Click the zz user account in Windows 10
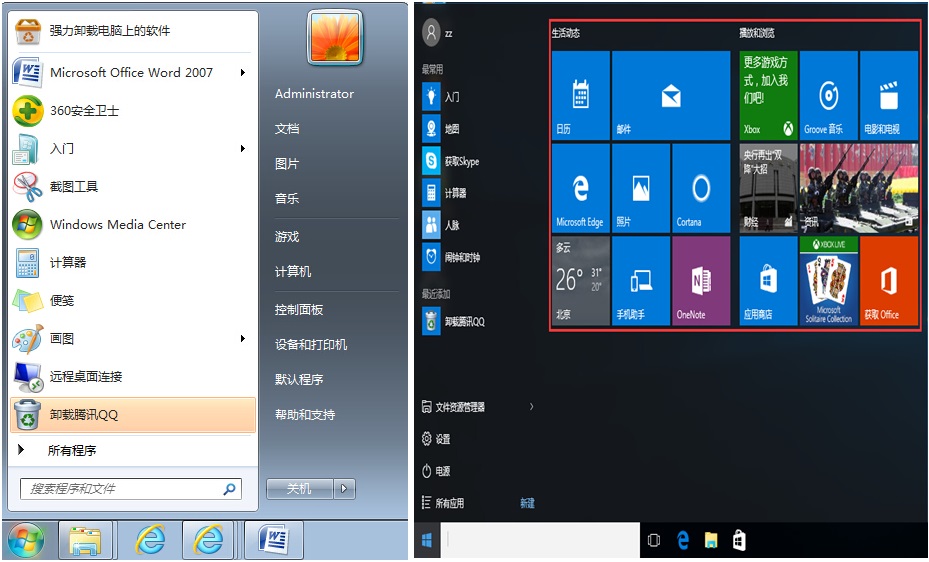929x562 pixels. (x=437, y=33)
